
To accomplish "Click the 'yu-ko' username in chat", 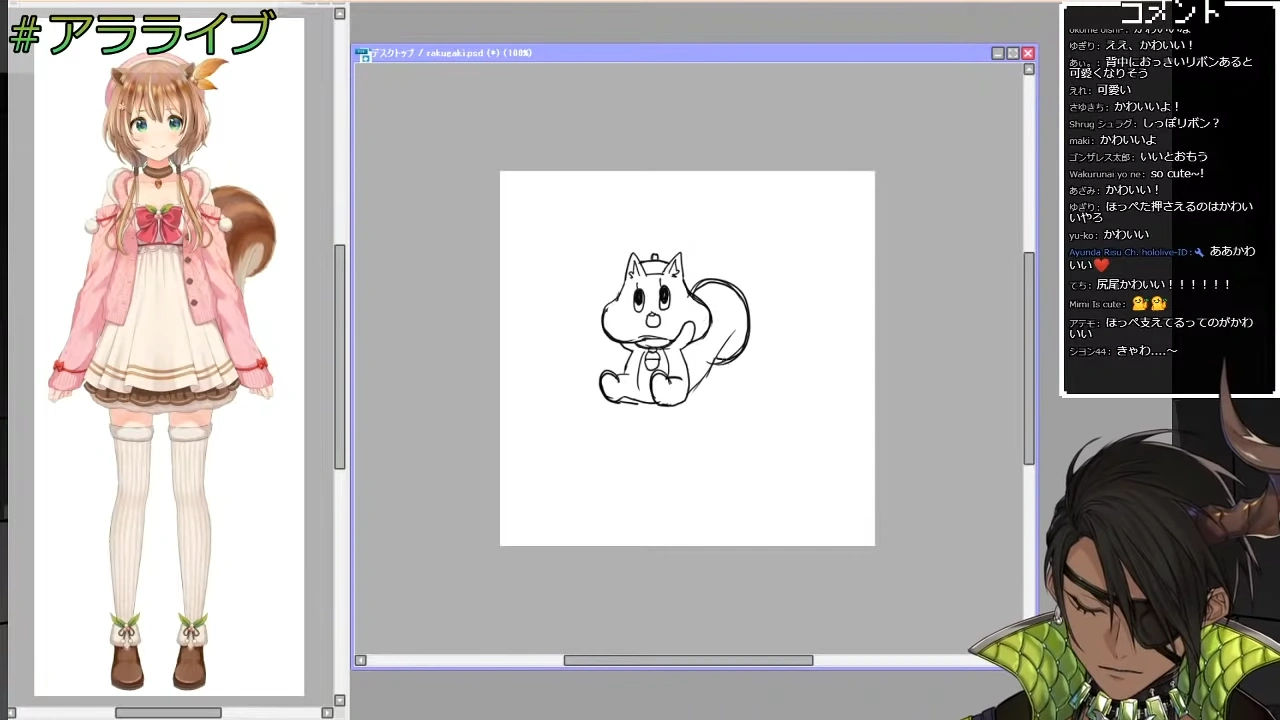I will [x=1081, y=236].
